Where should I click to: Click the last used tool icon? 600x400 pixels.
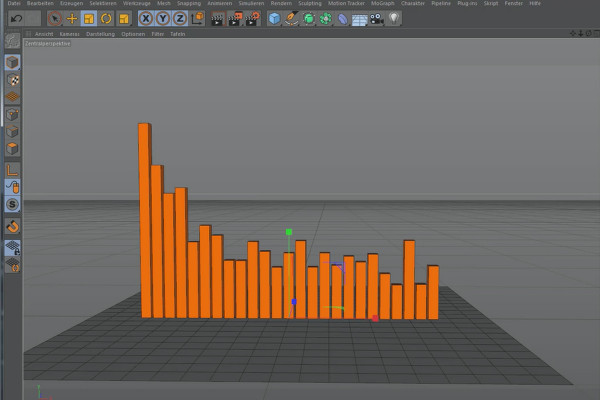pyautogui.click(x=124, y=18)
